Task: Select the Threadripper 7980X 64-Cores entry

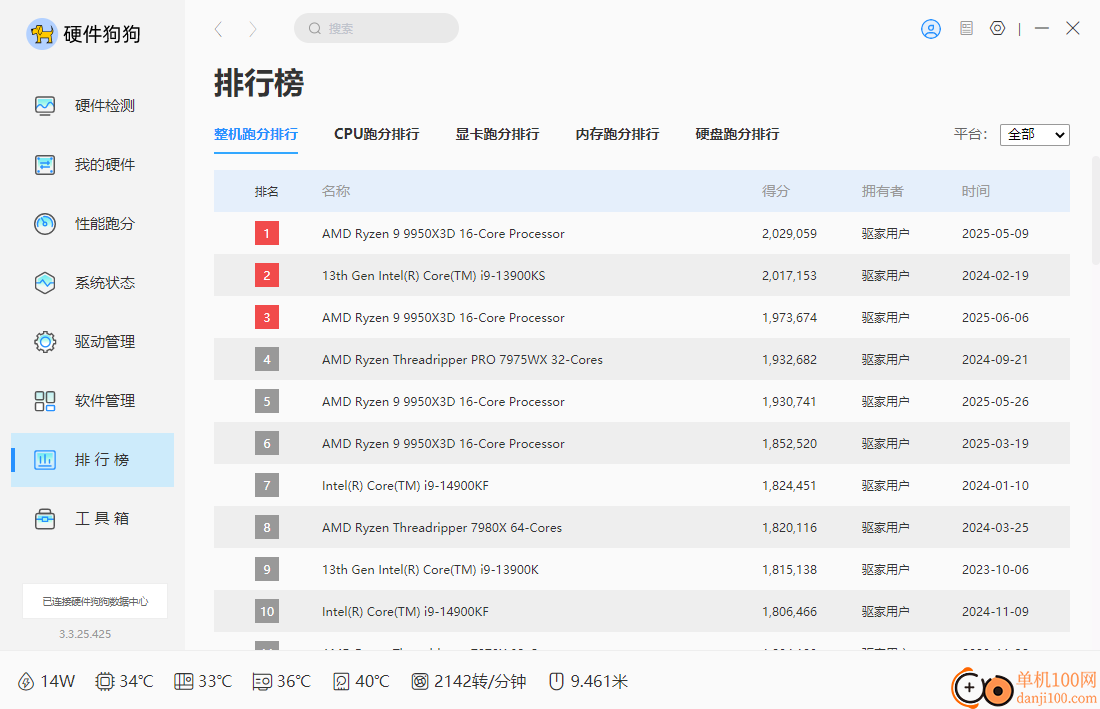Action: (x=642, y=527)
